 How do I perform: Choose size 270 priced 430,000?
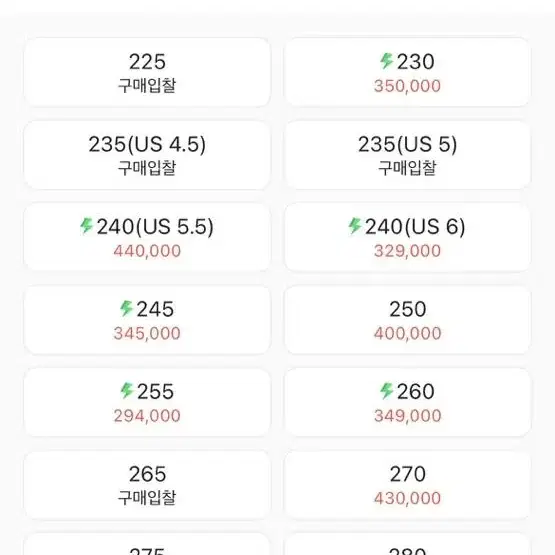(407, 485)
